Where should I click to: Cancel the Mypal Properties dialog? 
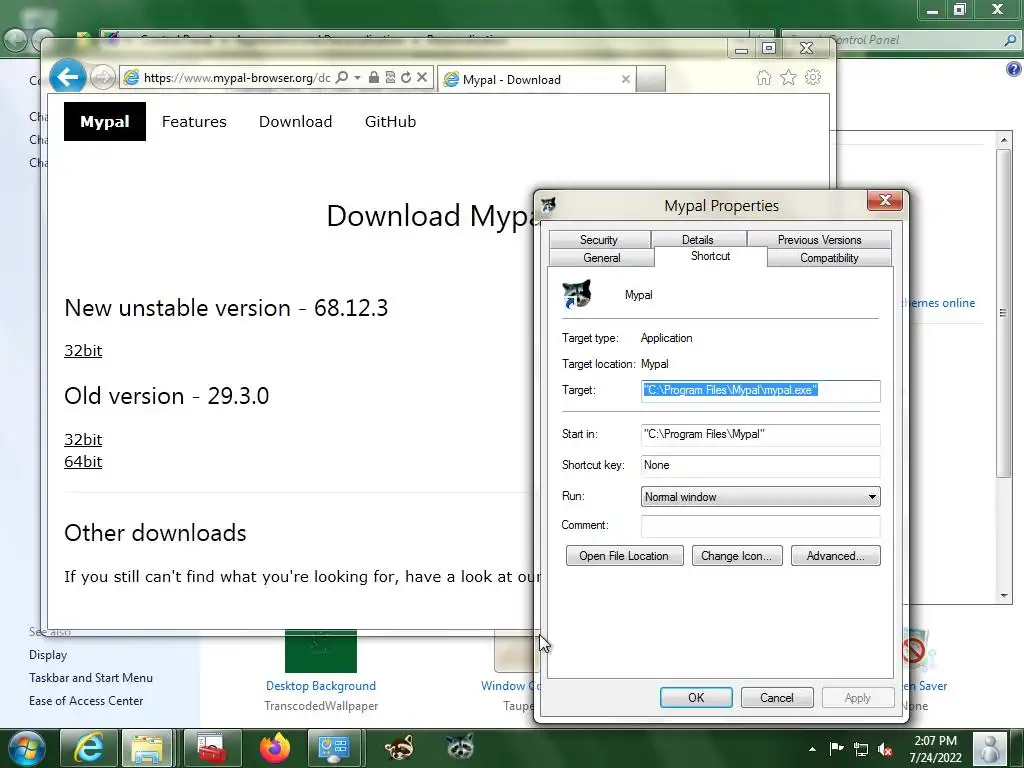pyautogui.click(x=776, y=697)
